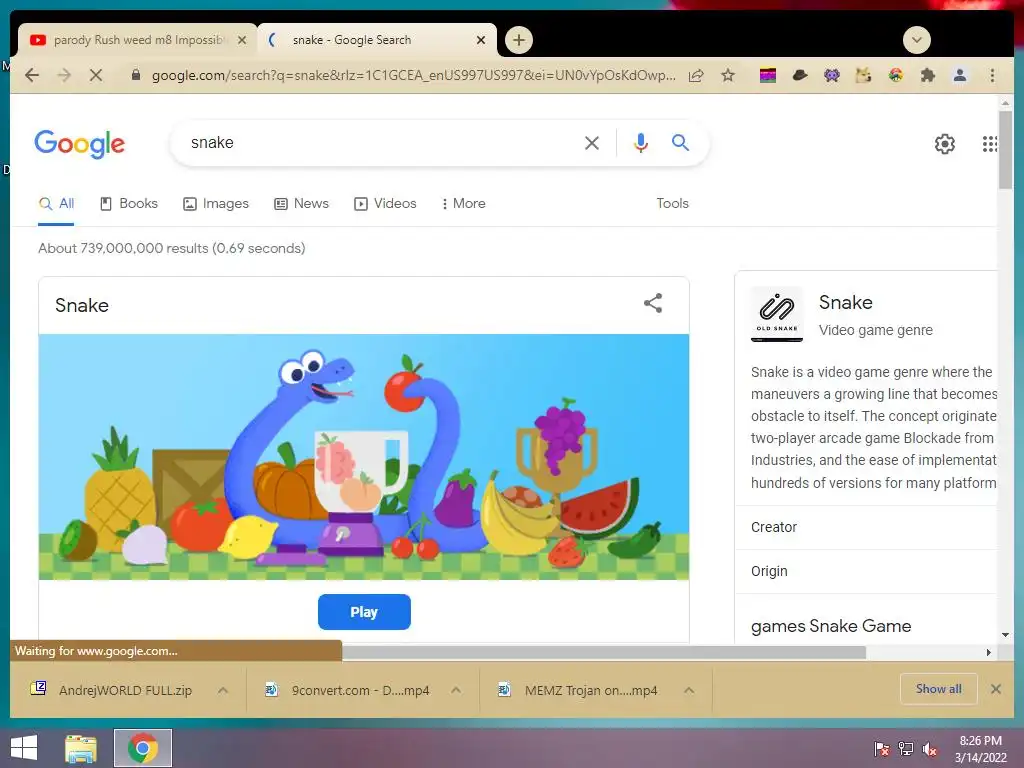1024x768 pixels.
Task: Click the 'games Snake Game' heading
Action: click(x=831, y=626)
